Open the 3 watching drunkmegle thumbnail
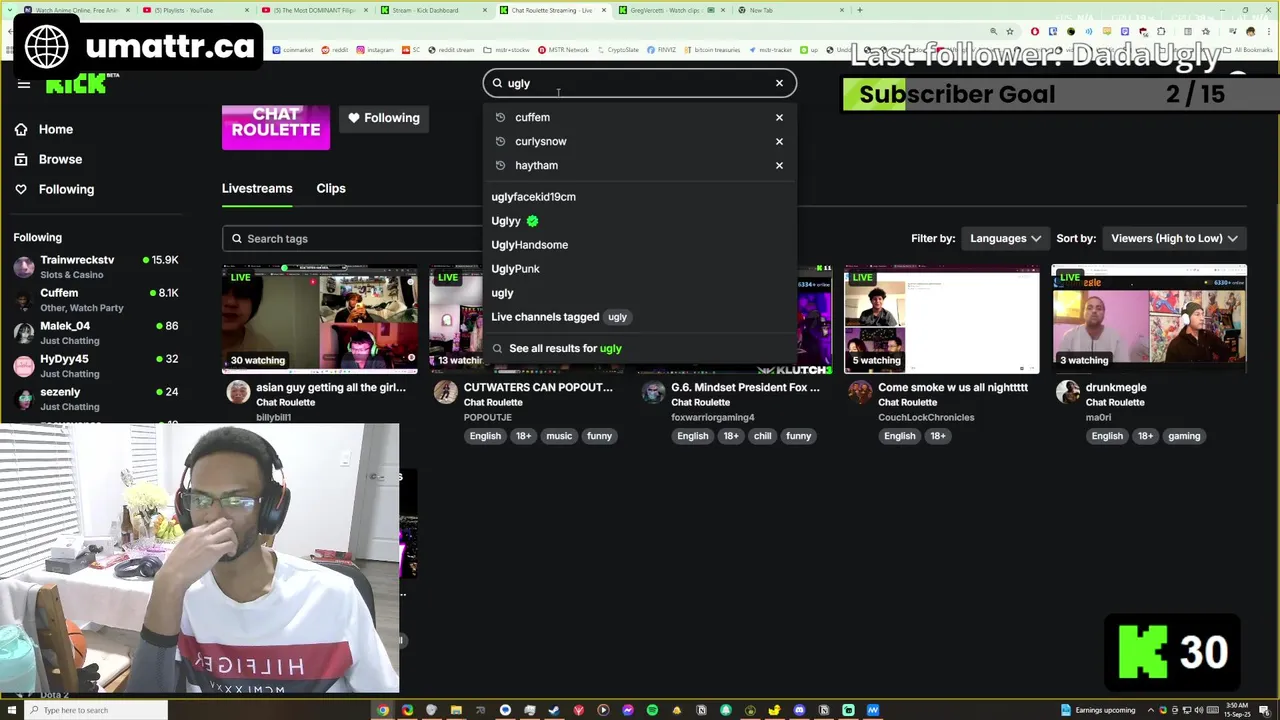Viewport: 1280px width, 720px height. [1149, 319]
